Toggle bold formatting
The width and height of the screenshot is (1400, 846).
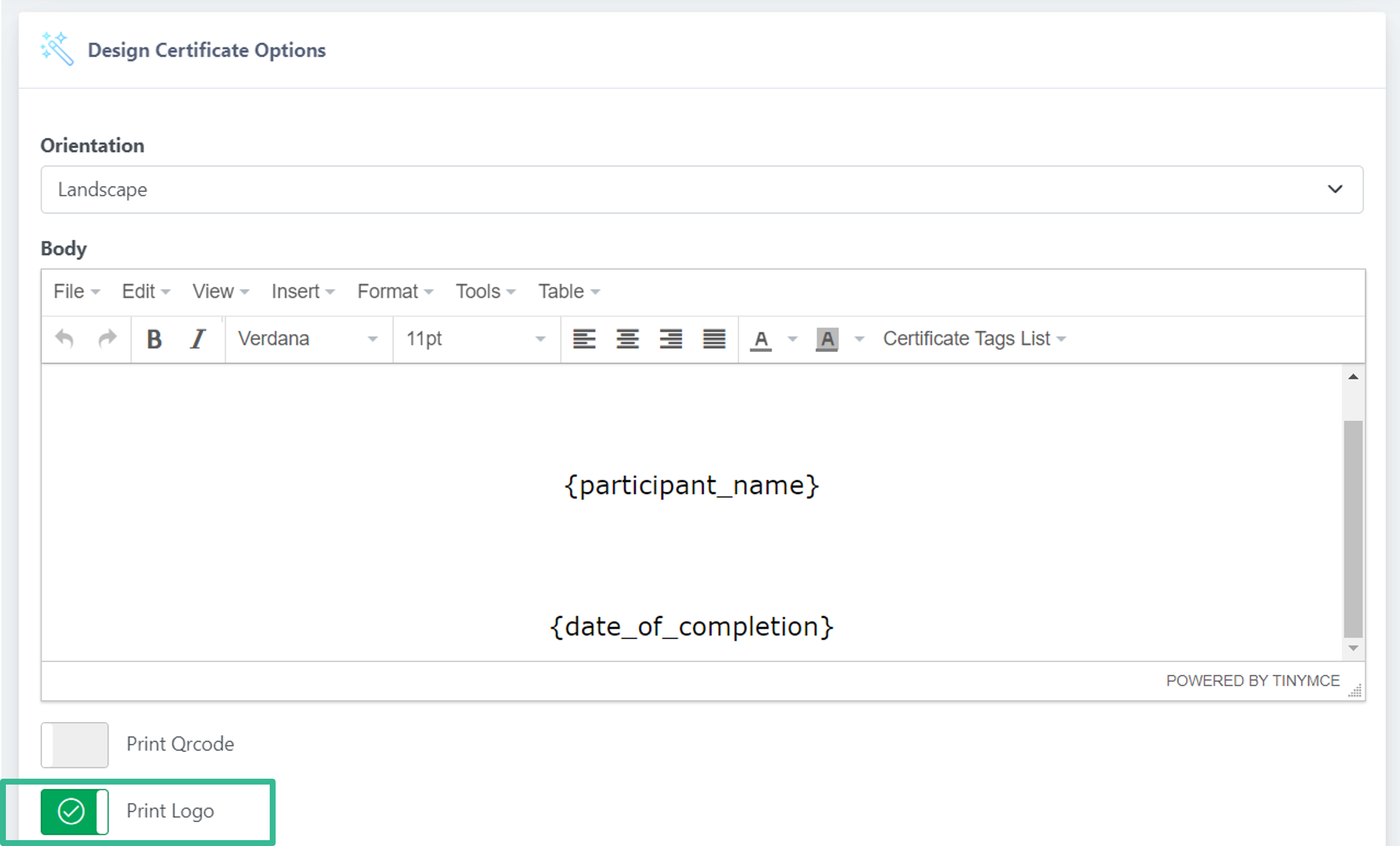tap(154, 339)
